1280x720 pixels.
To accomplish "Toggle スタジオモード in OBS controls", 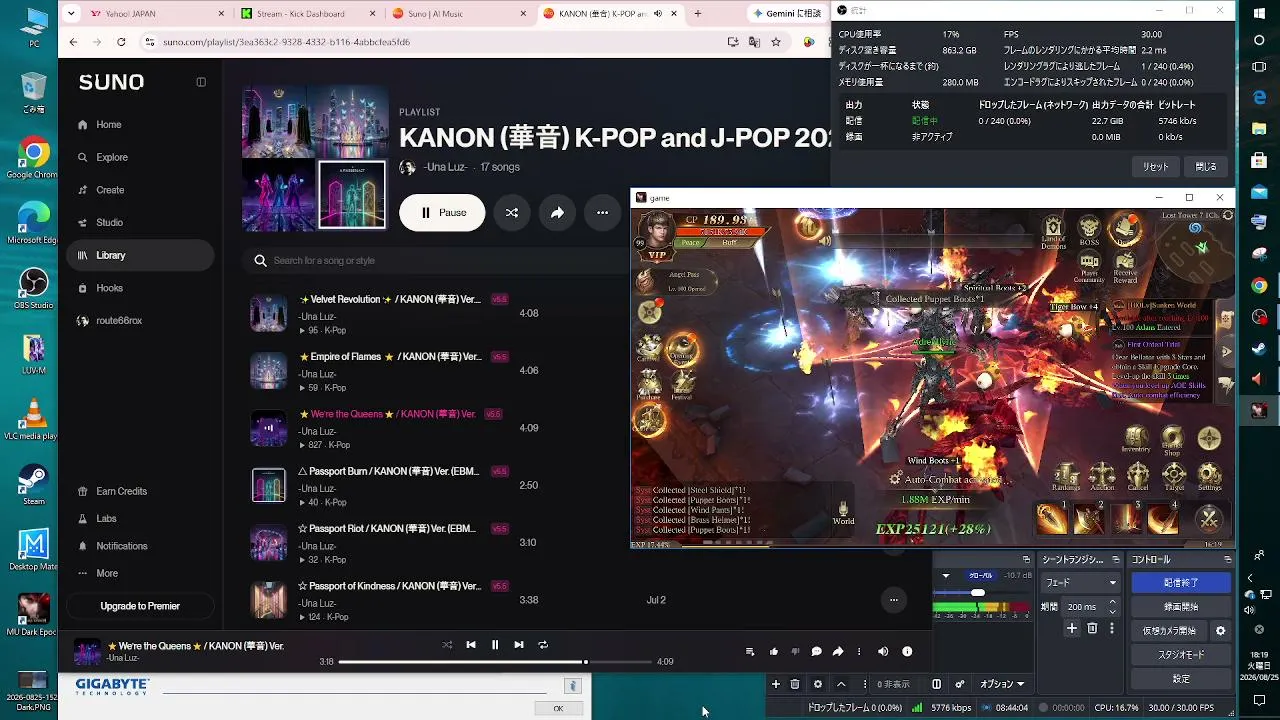I will [1181, 655].
